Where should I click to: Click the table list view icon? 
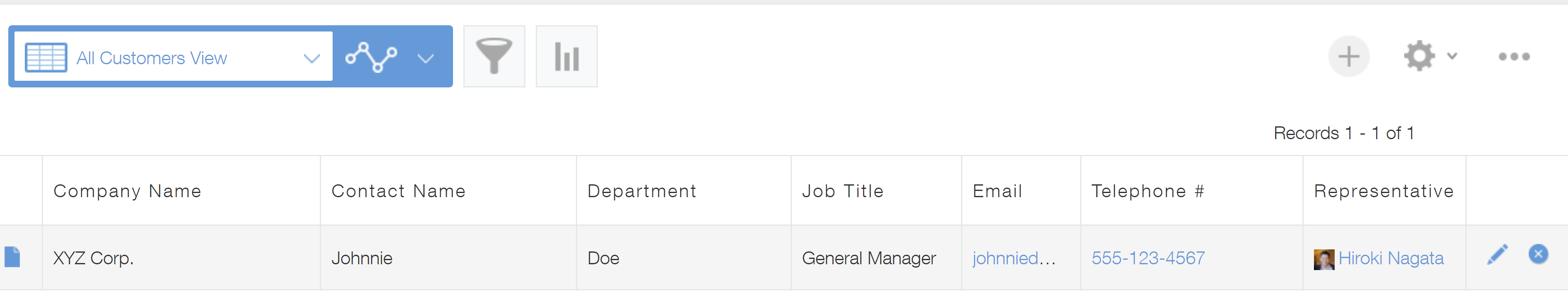46,58
